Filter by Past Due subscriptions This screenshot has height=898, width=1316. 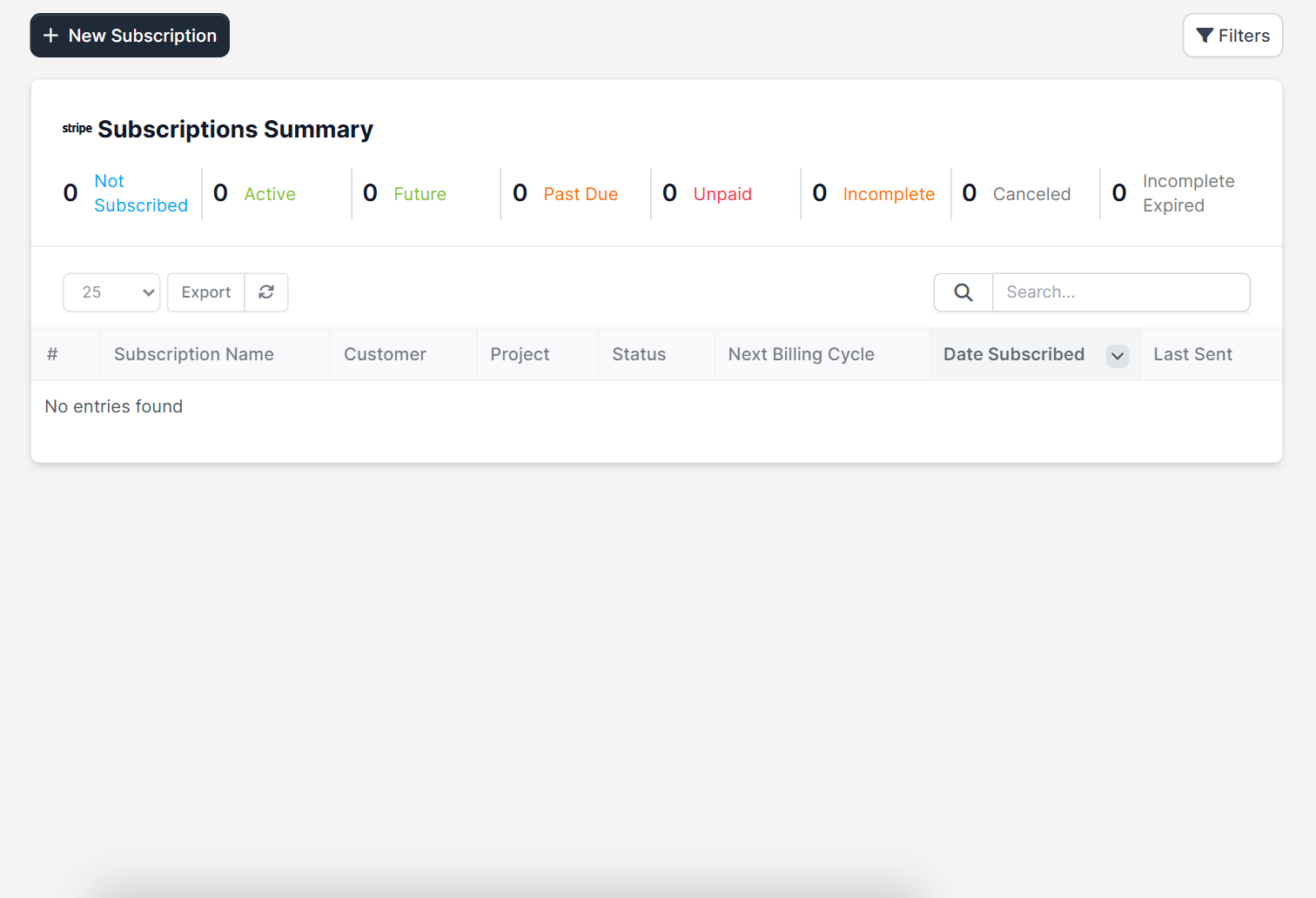(581, 194)
